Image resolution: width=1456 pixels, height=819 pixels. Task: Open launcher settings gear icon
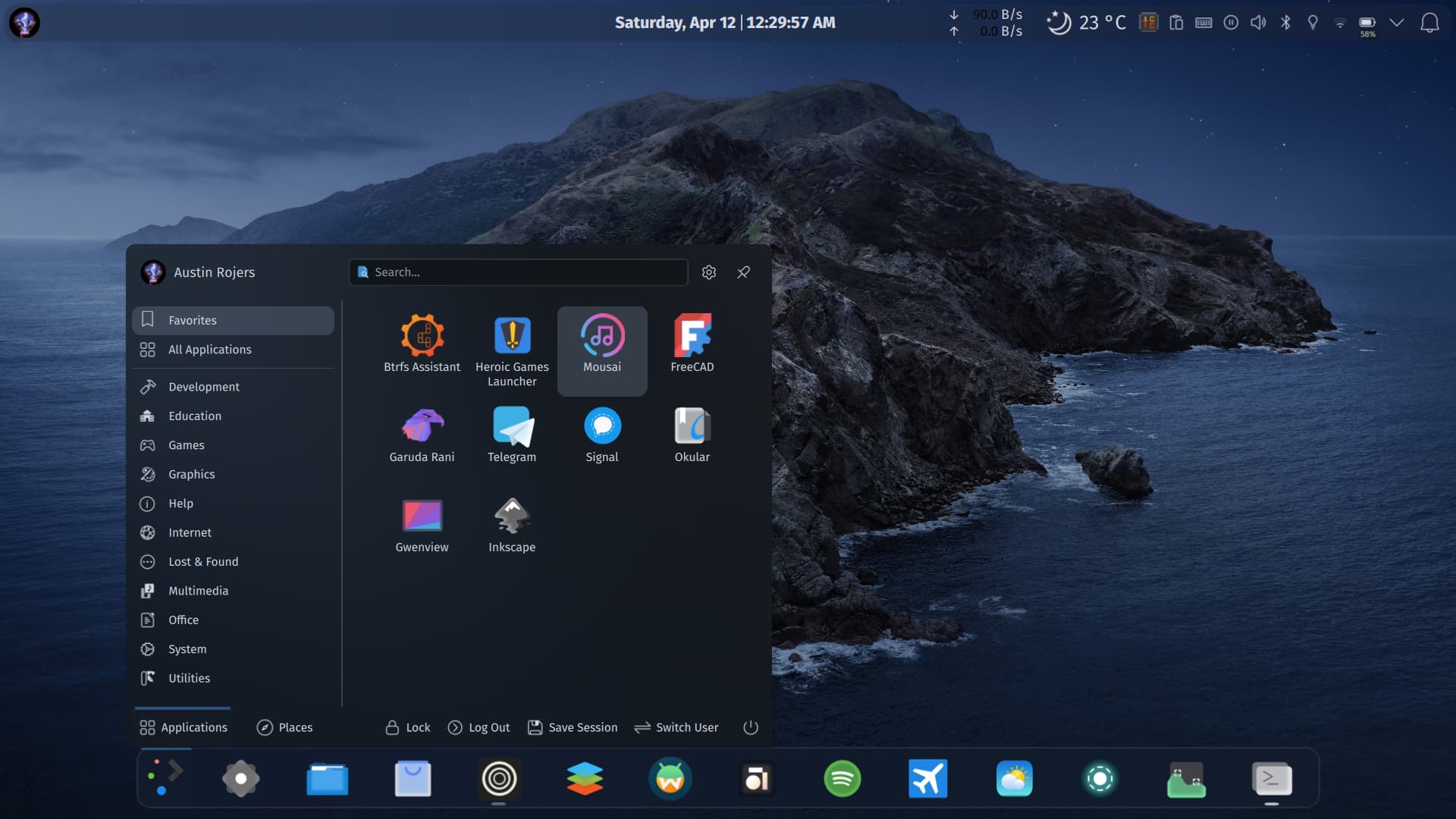(x=709, y=272)
